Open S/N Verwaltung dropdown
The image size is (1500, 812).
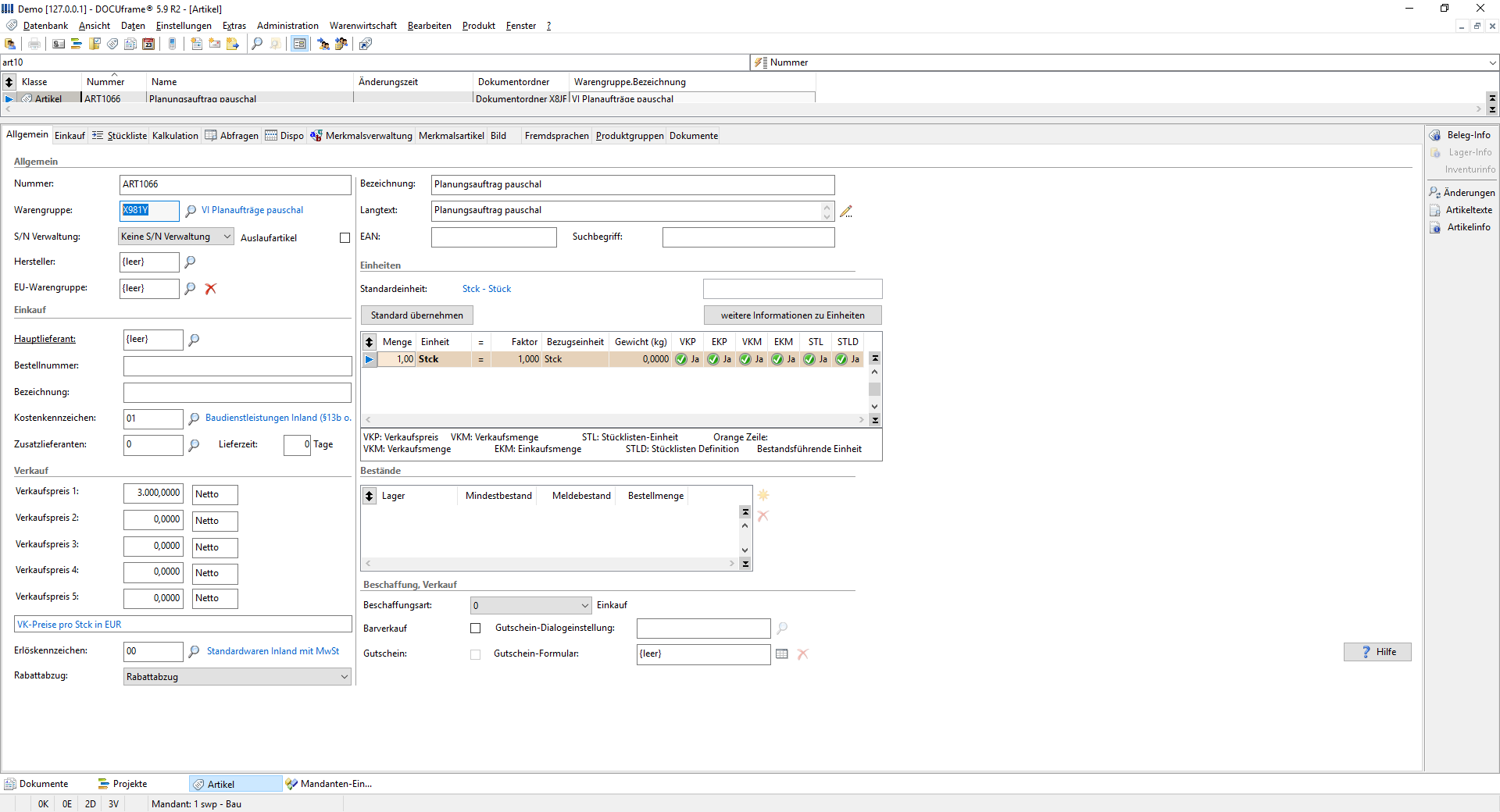[176, 237]
